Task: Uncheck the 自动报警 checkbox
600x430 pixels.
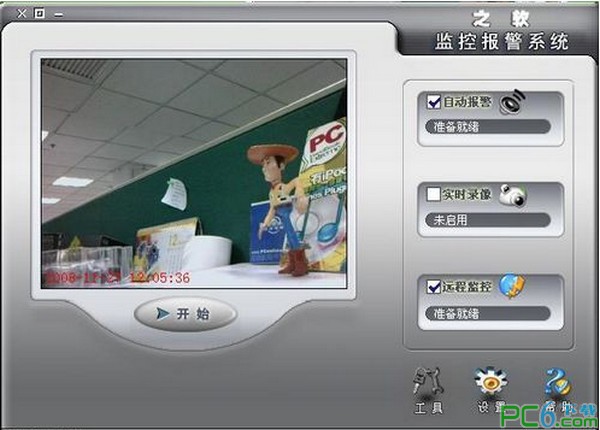Action: [x=434, y=102]
